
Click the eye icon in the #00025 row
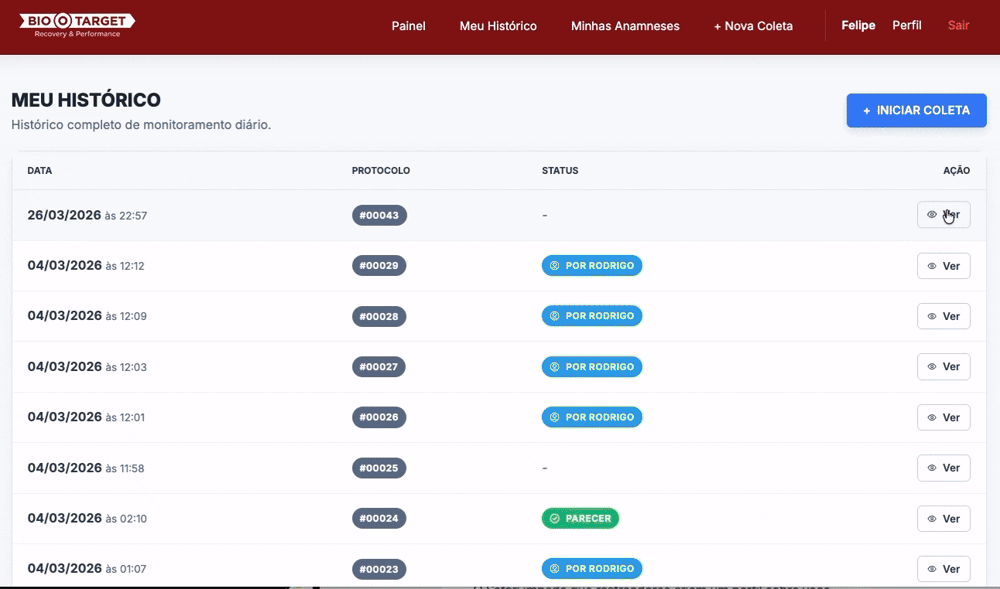pos(932,468)
